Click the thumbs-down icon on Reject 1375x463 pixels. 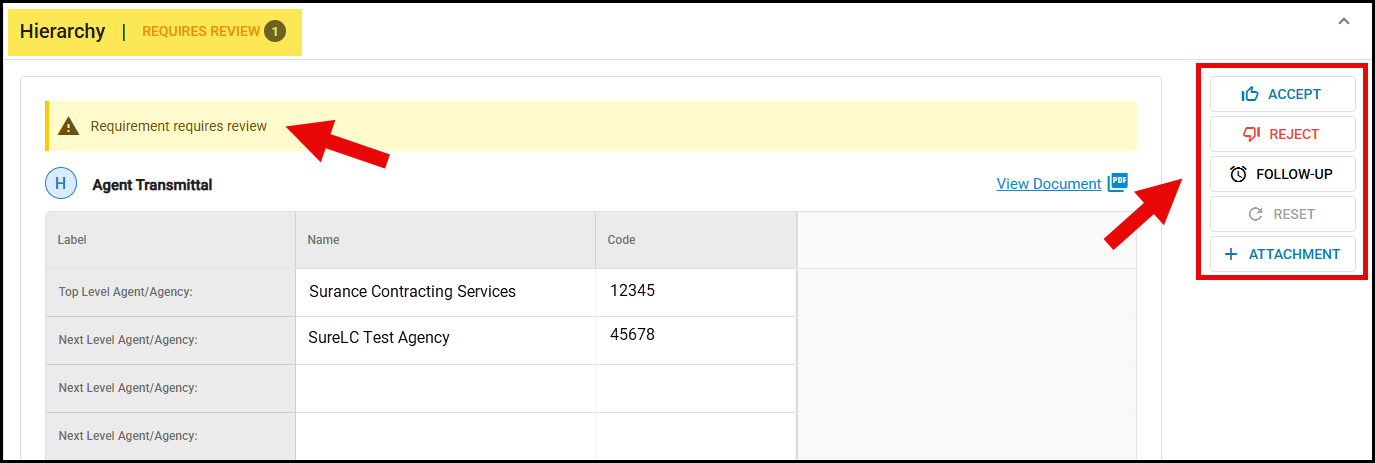tap(1251, 134)
